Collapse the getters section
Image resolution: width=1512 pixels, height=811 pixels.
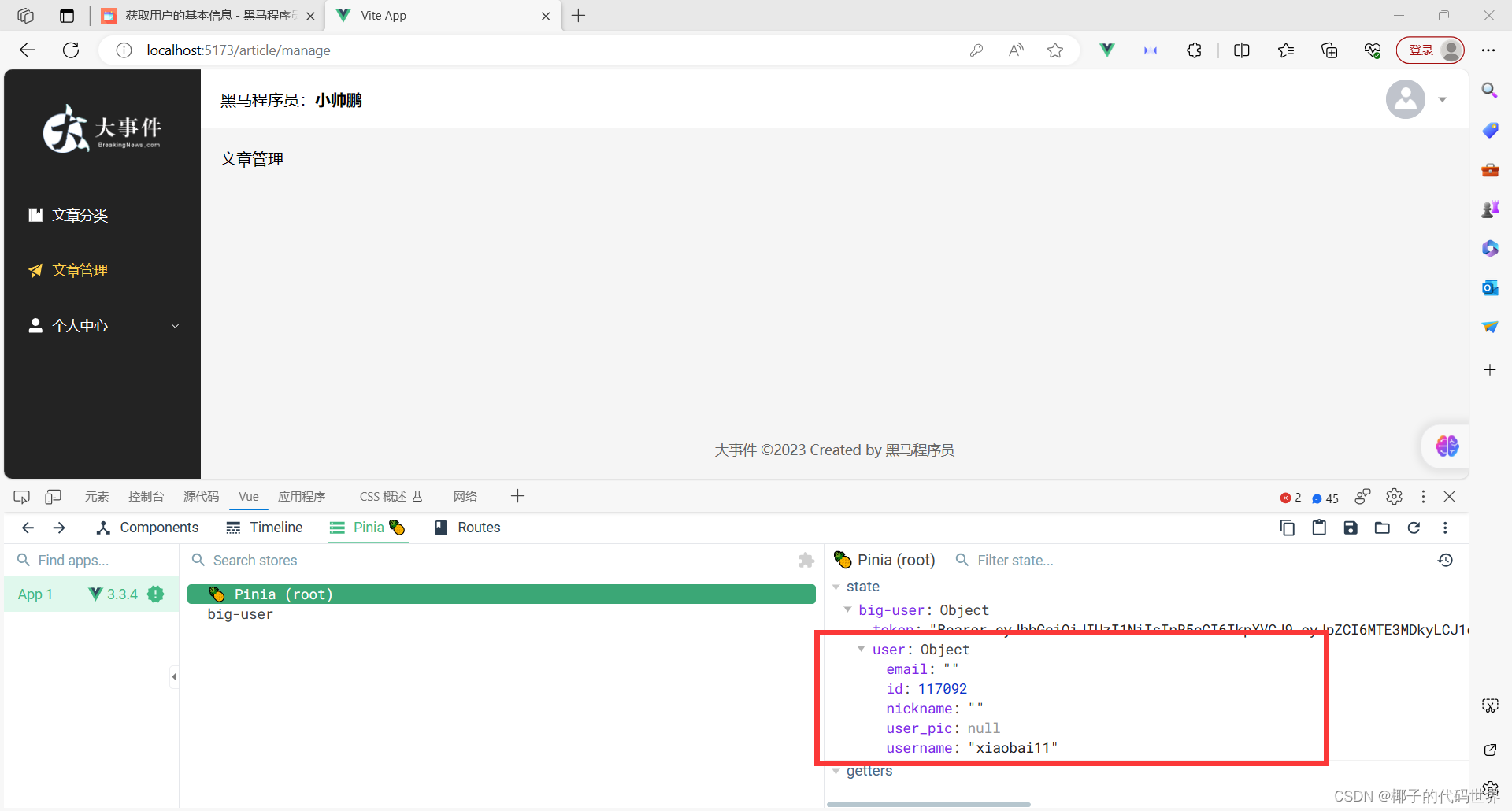click(x=836, y=771)
